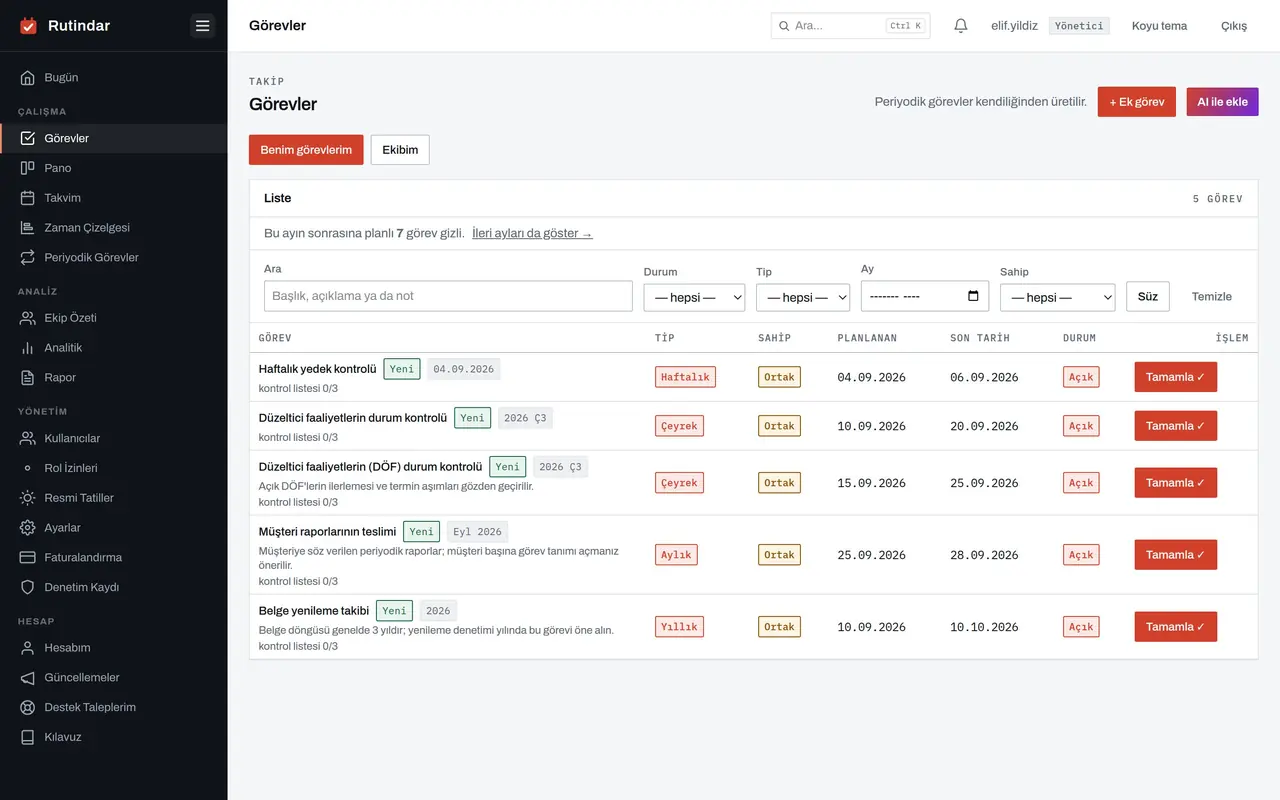Click the Başlık, açıklama ya da not field
Screen dimensions: 1280x800
448,296
